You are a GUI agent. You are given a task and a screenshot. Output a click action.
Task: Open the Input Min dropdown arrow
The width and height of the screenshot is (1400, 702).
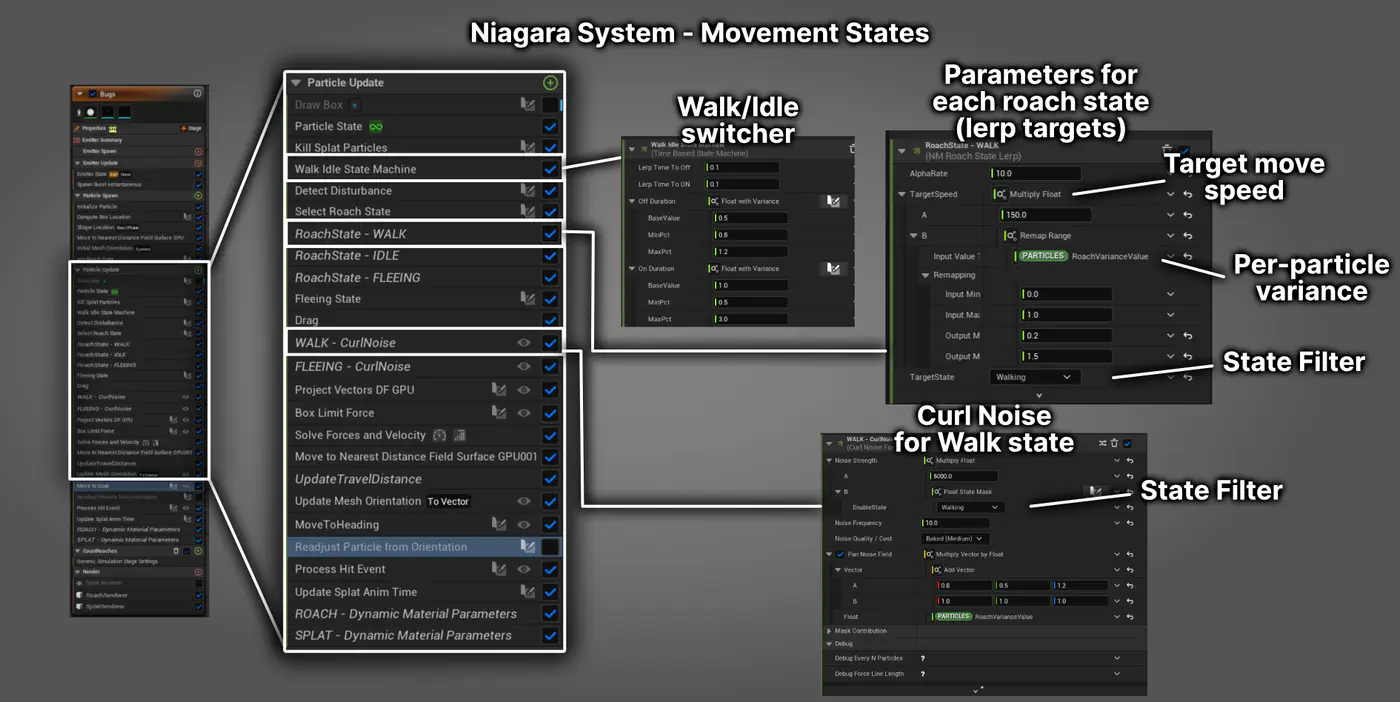(1170, 294)
